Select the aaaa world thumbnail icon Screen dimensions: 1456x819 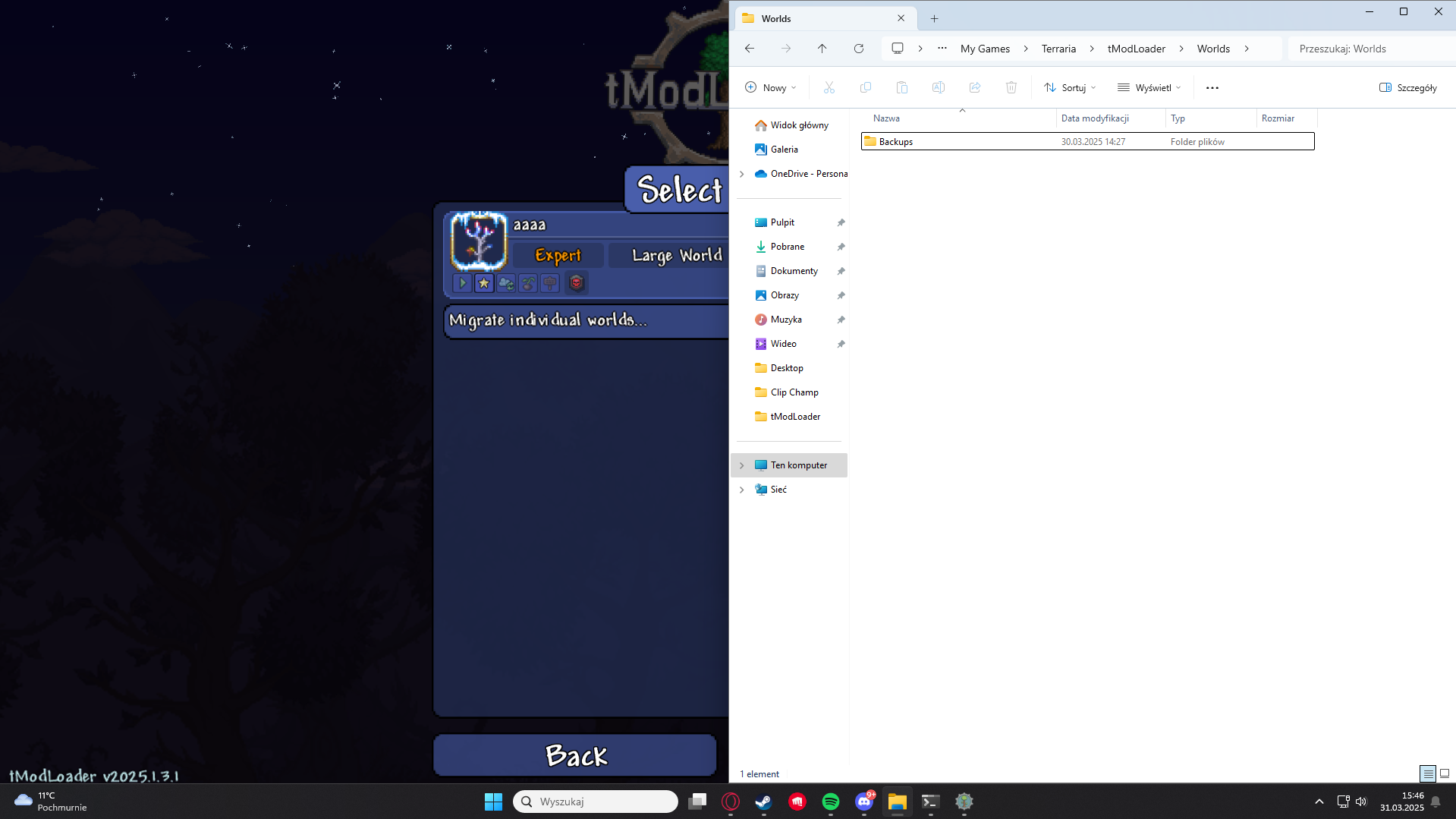(479, 241)
